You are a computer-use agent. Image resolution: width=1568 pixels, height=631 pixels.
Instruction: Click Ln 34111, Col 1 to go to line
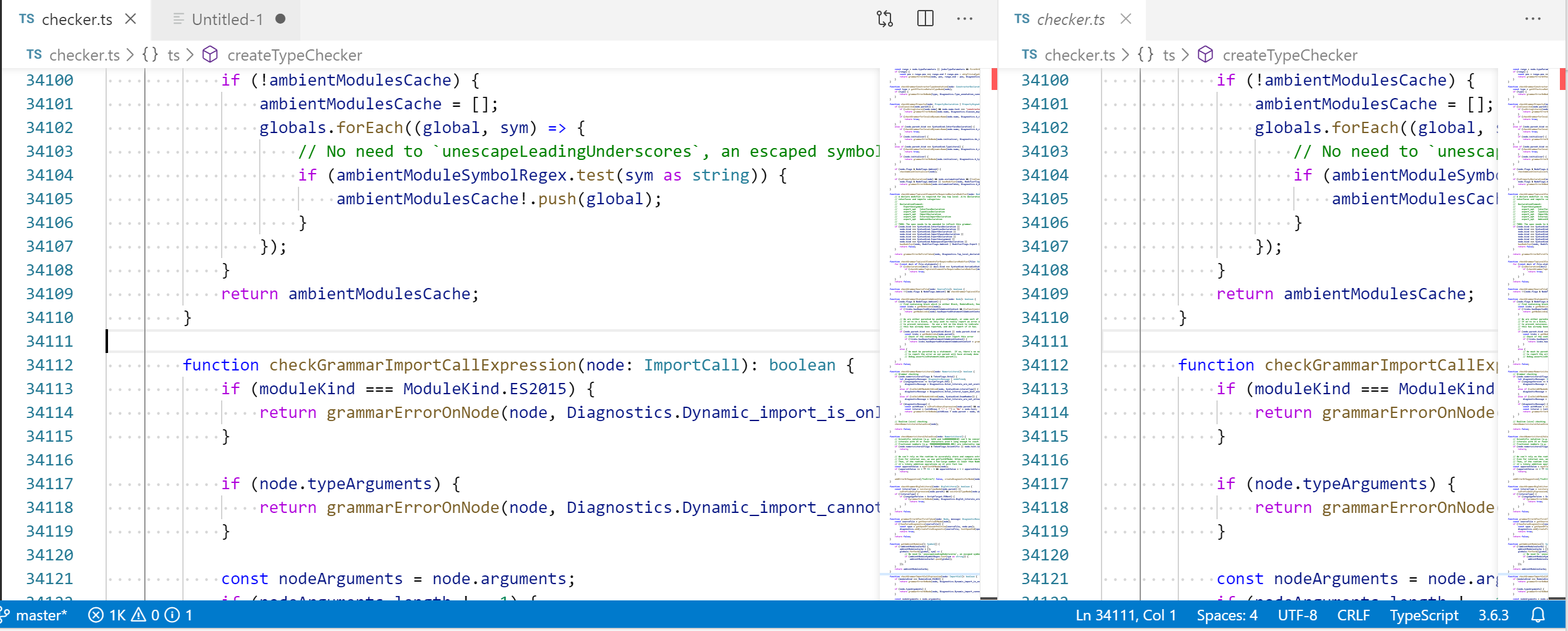[1125, 615]
